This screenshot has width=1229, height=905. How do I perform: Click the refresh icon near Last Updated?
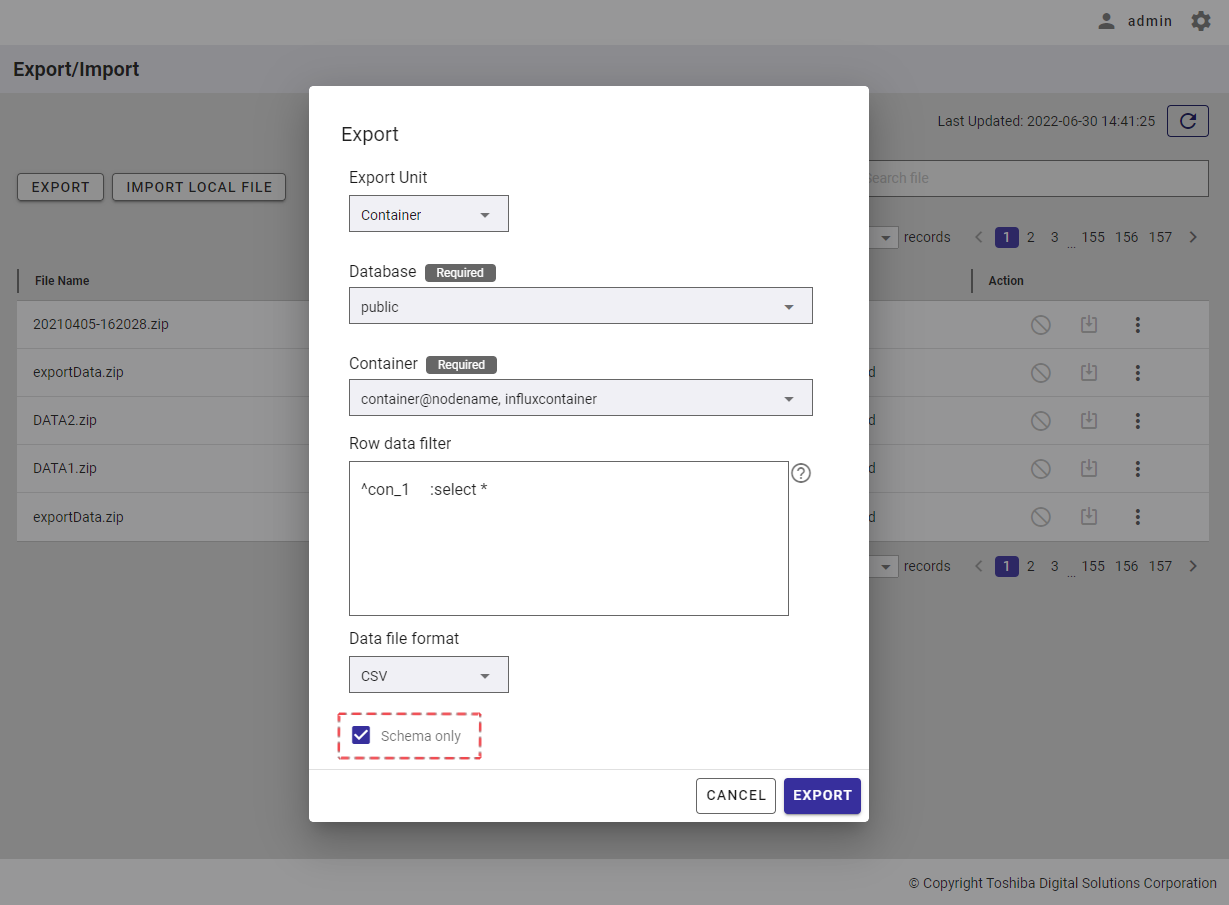[1188, 121]
